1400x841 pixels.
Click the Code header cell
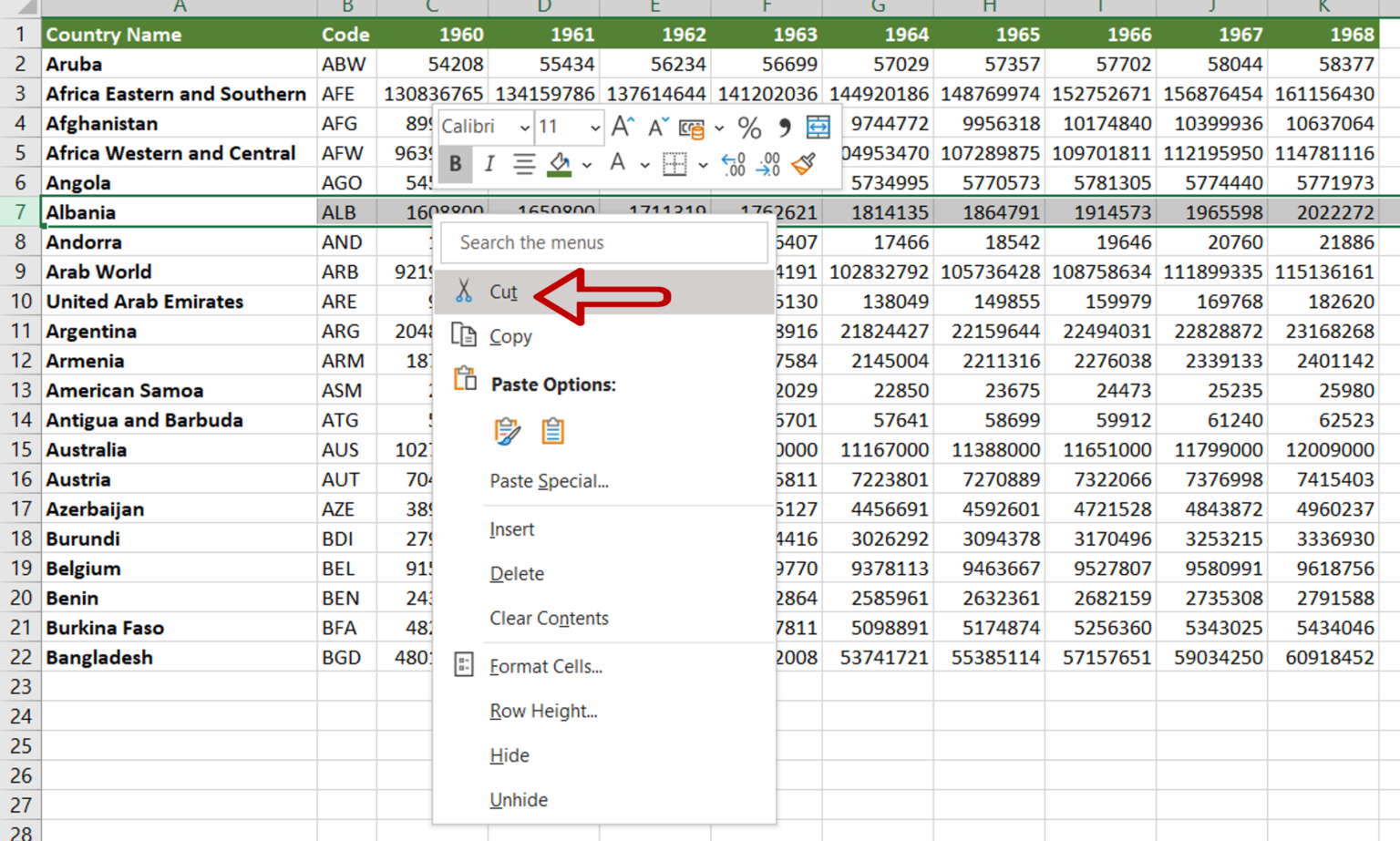346,35
